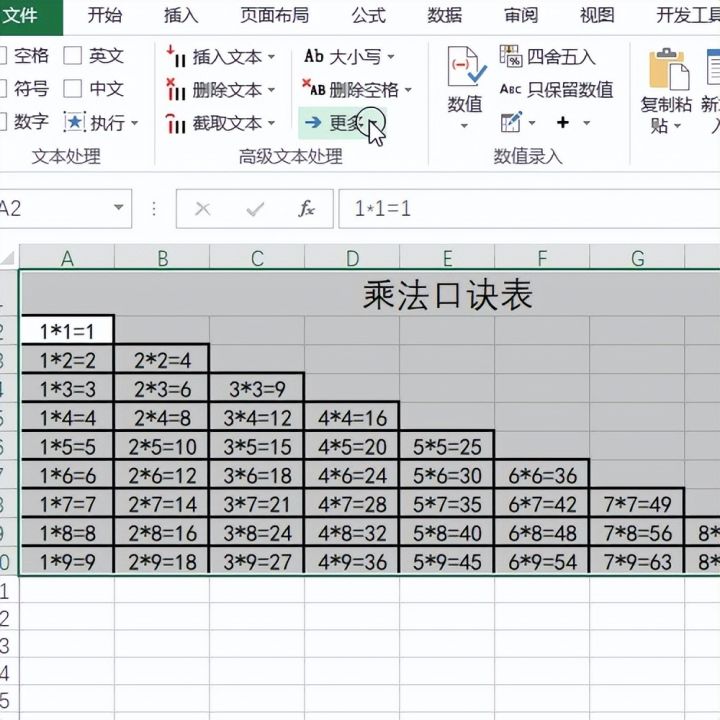
Task: Select cell containing 3*3=9
Action: coord(257,389)
